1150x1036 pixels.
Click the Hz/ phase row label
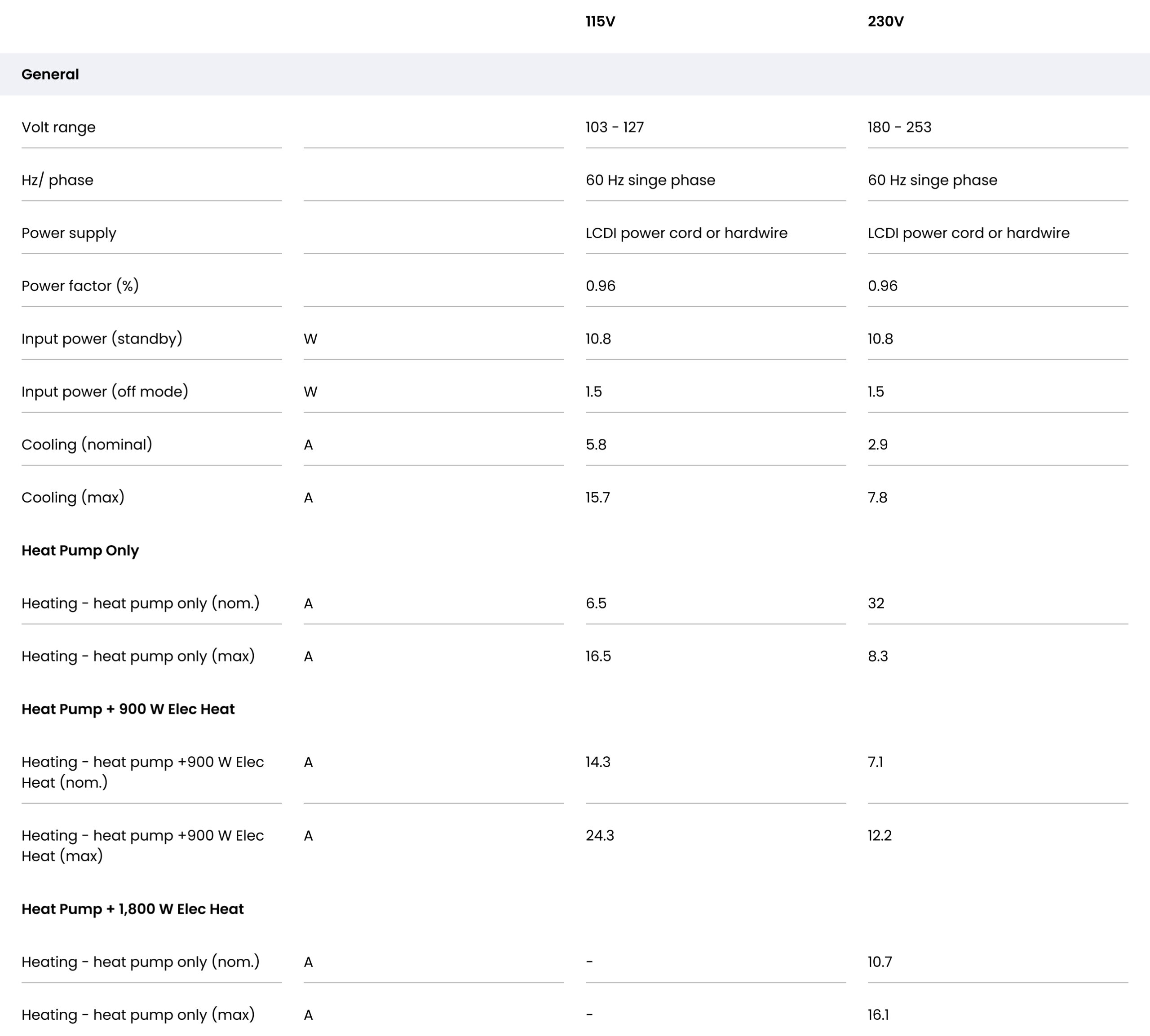point(57,181)
